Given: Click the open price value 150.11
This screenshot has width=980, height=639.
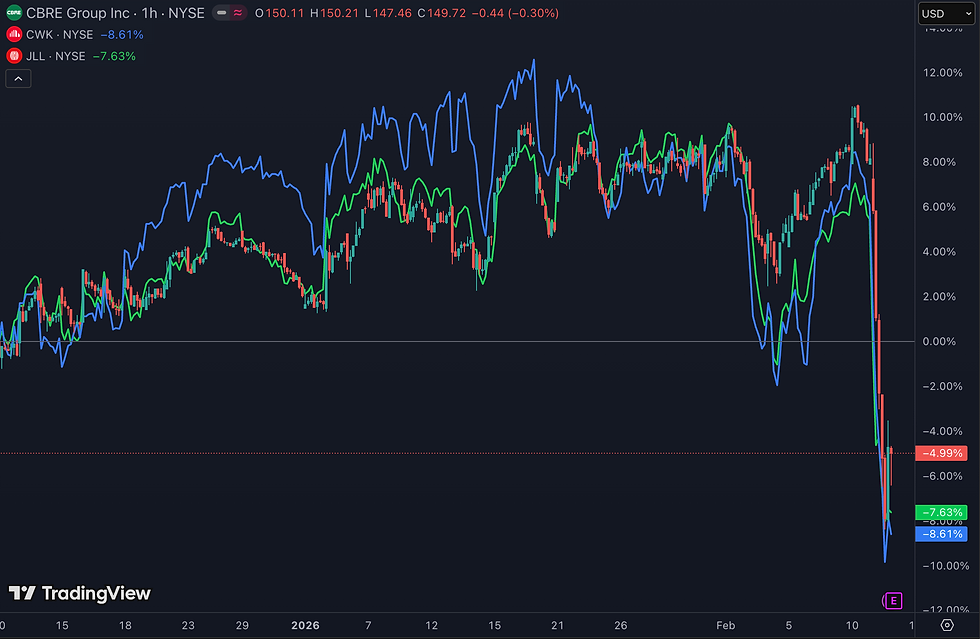Looking at the screenshot, I should (285, 13).
